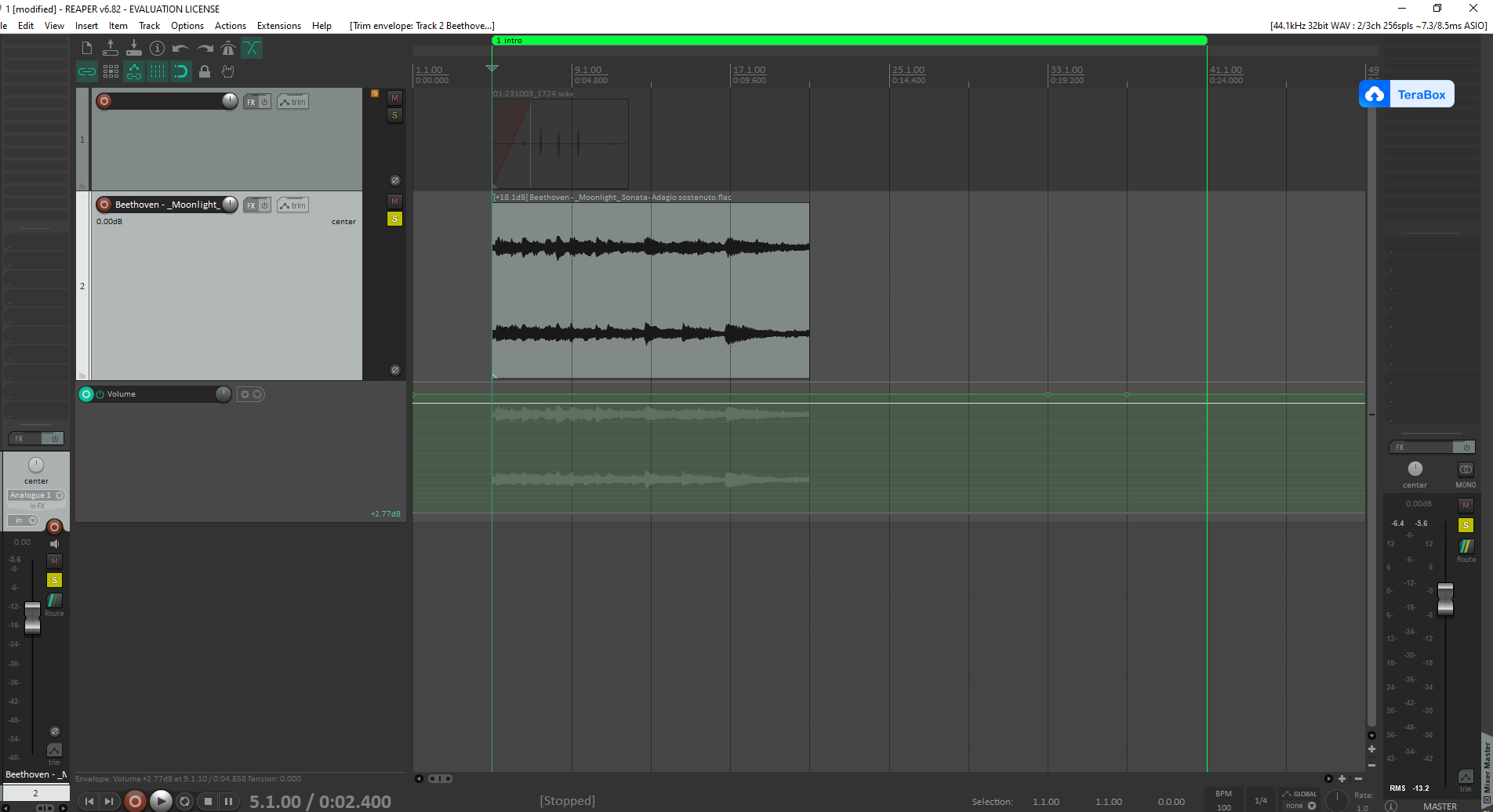This screenshot has height=812, width=1493.
Task: Click the '1 intro' region marker
Action: coord(849,41)
